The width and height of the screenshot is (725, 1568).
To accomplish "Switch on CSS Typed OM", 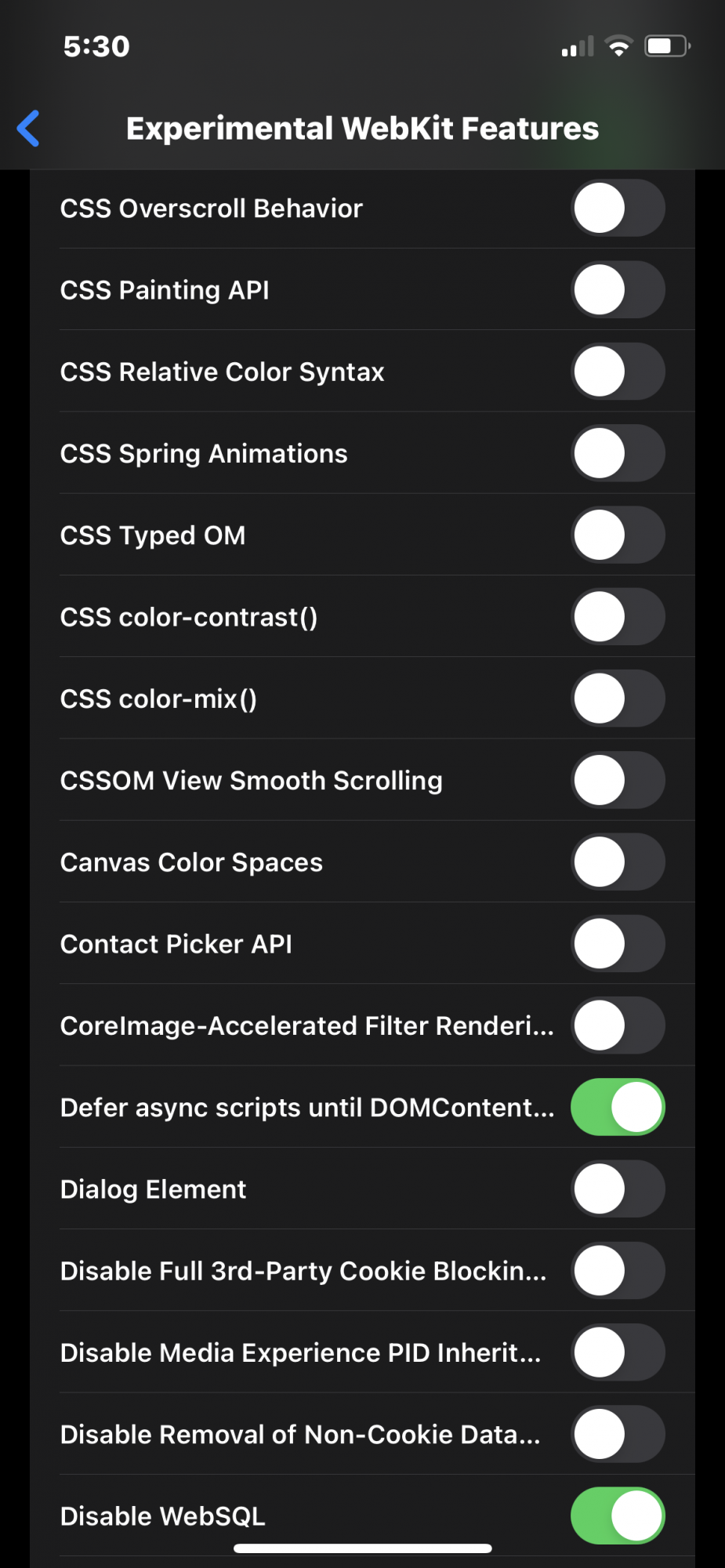I will tap(618, 535).
